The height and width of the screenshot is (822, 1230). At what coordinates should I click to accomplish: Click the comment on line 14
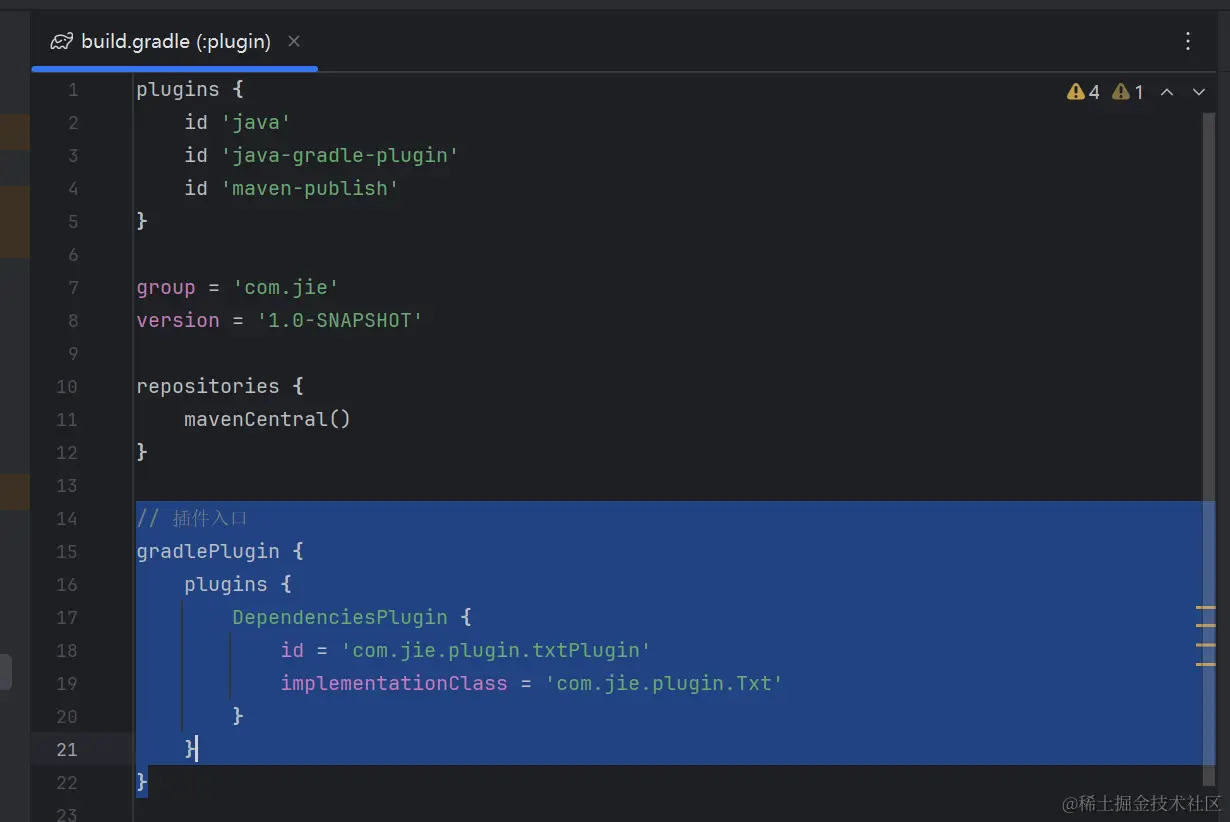point(192,518)
